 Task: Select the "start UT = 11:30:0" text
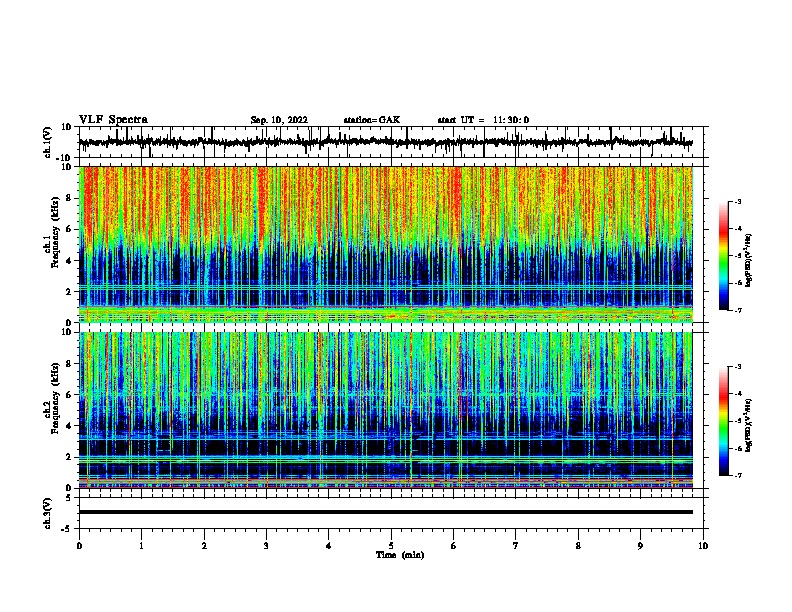click(x=483, y=120)
